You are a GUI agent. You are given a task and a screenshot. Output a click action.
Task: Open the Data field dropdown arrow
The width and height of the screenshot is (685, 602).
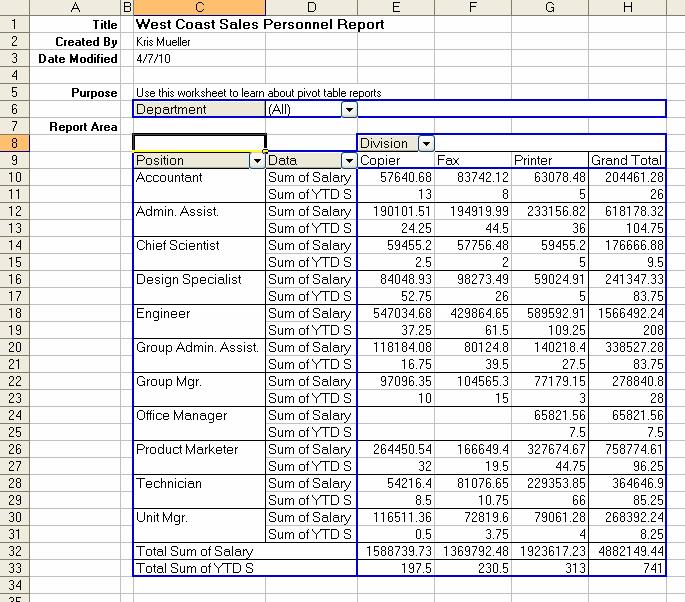(x=349, y=160)
